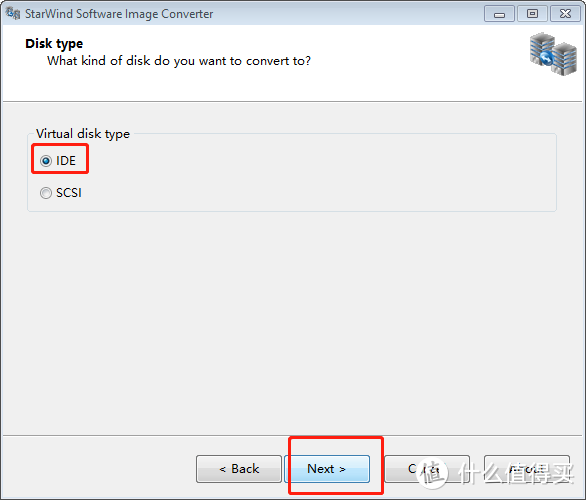This screenshot has height=500, width=586.
Task: Click the server disks icon in header
Action: pos(553,54)
